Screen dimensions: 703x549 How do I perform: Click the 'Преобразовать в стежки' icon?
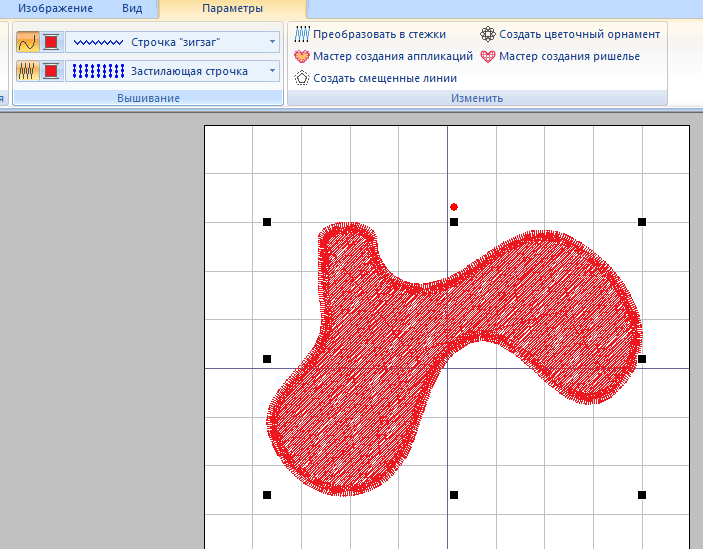click(302, 34)
